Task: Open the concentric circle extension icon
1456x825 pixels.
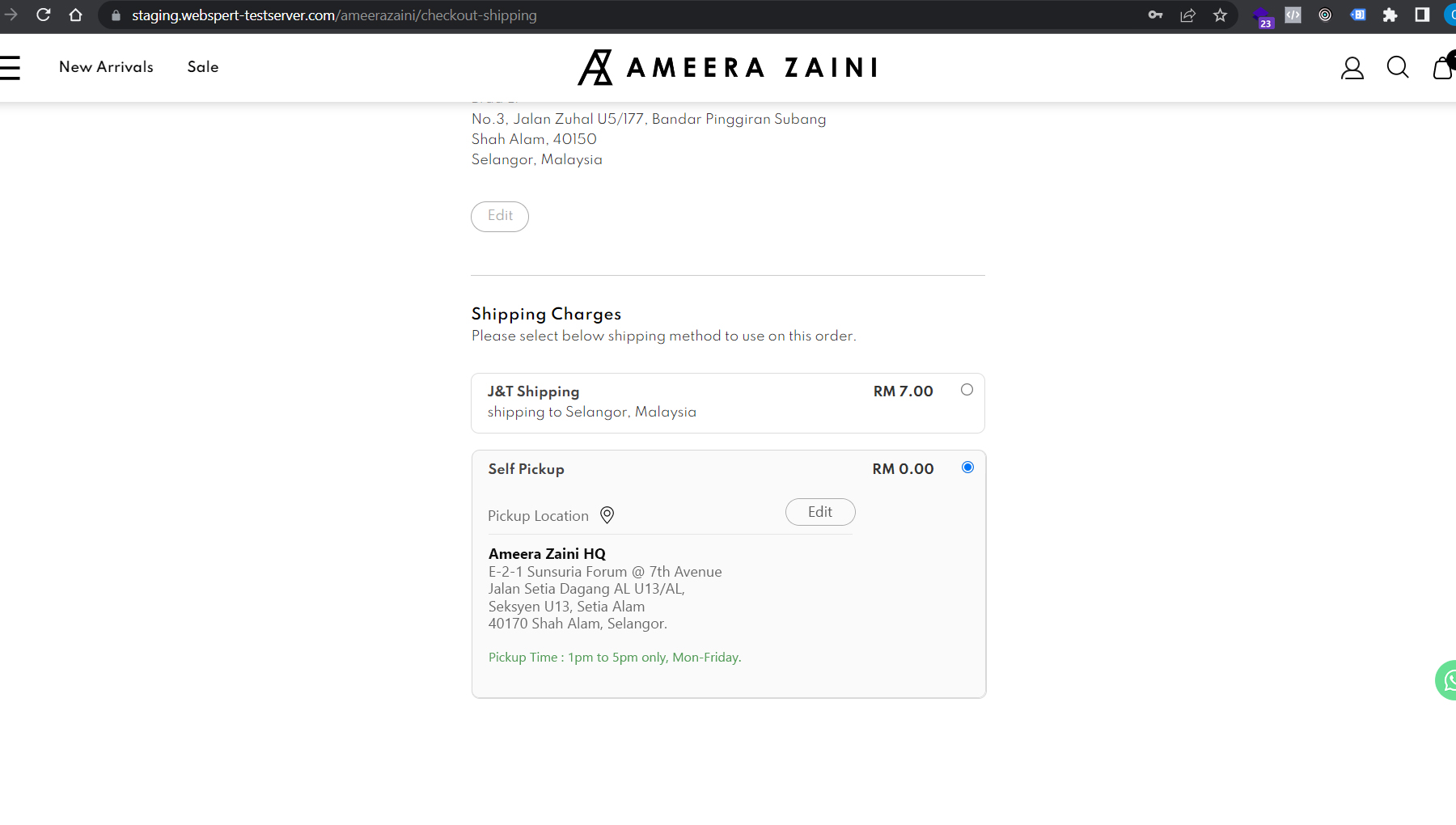Action: 1325,15
